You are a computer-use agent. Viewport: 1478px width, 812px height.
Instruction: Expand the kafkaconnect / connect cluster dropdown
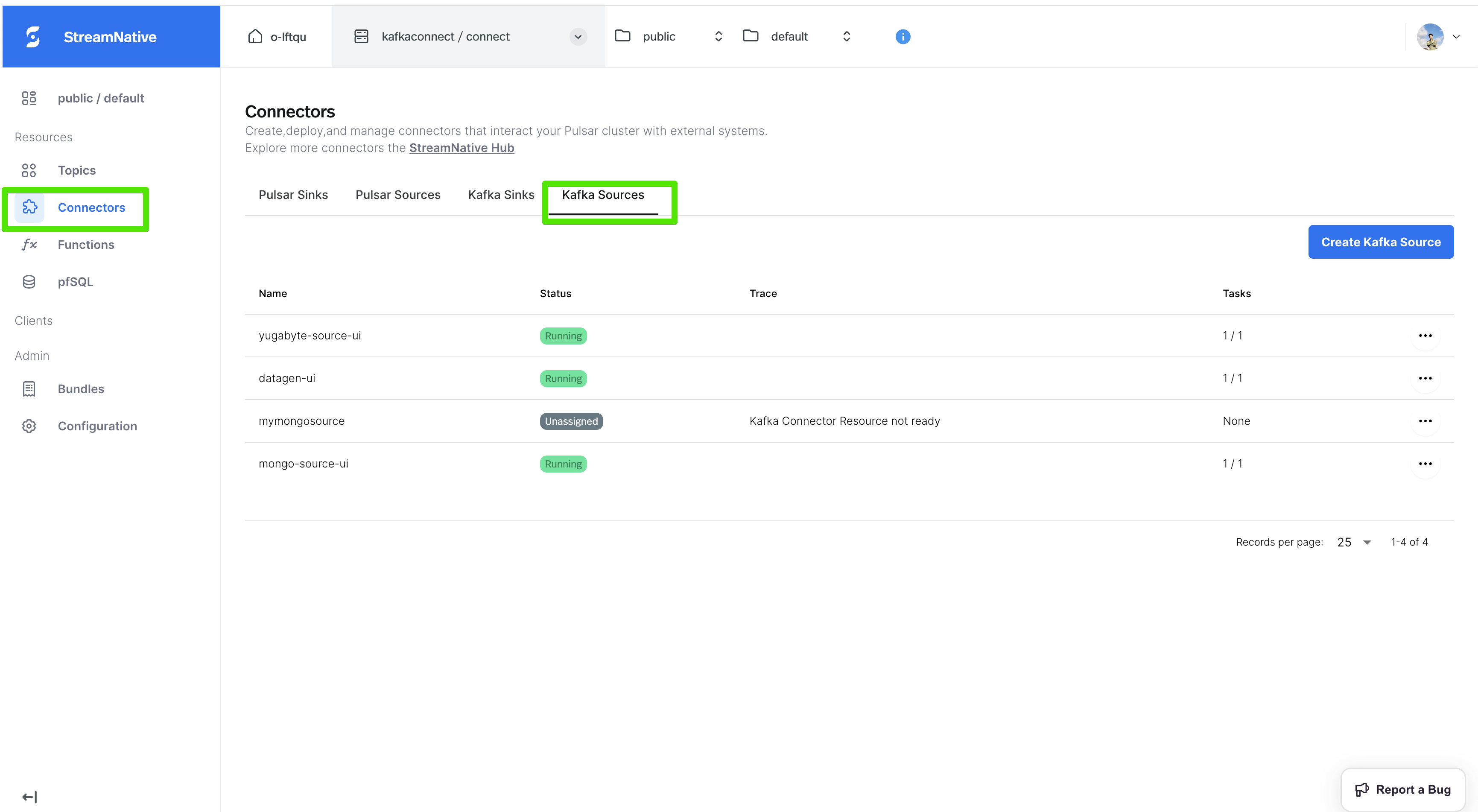click(x=578, y=37)
